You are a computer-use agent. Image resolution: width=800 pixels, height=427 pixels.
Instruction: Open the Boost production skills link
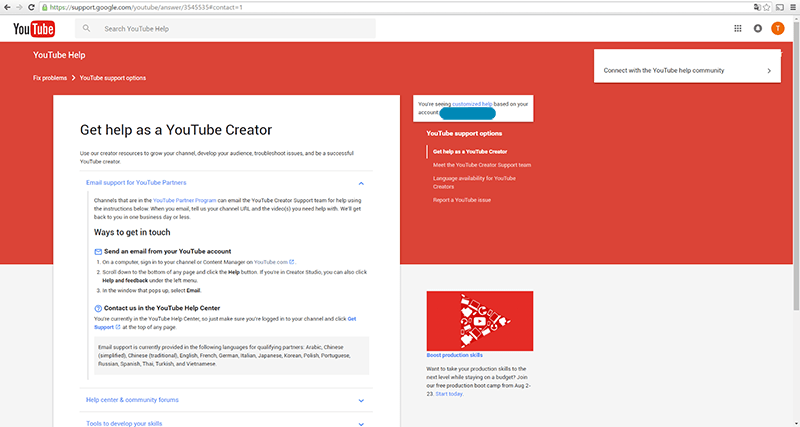point(455,355)
